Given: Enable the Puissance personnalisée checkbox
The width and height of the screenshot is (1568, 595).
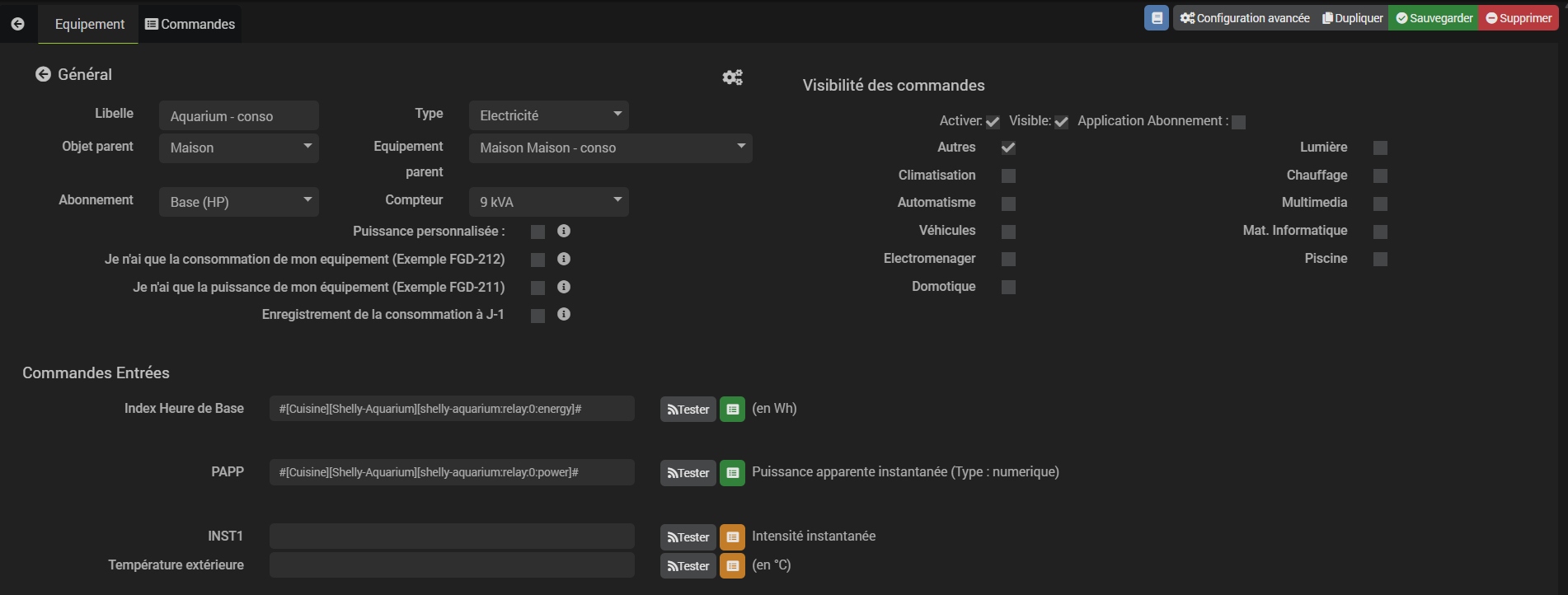Looking at the screenshot, I should click(x=538, y=232).
